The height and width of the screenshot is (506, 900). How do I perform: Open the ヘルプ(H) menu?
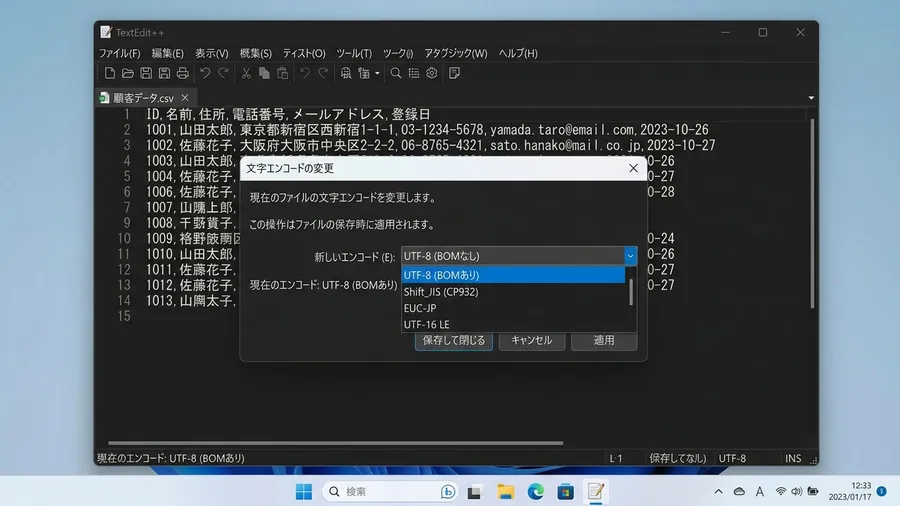point(518,53)
